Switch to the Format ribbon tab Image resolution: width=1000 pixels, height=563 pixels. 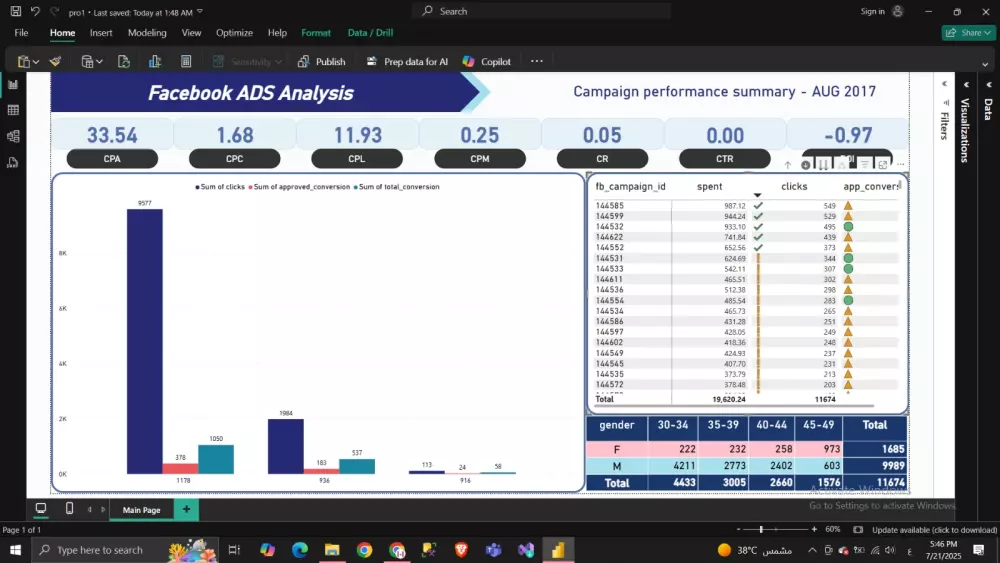316,33
